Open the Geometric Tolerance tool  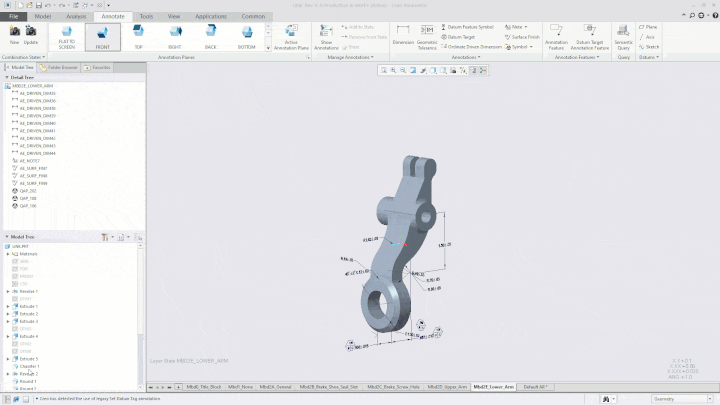point(427,37)
